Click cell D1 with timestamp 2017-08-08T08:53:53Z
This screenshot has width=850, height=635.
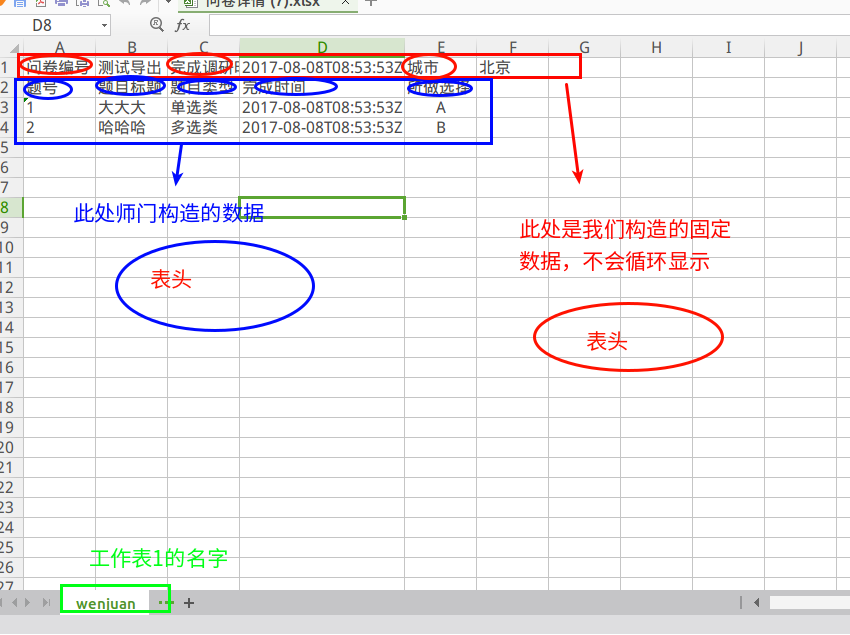(x=322, y=67)
